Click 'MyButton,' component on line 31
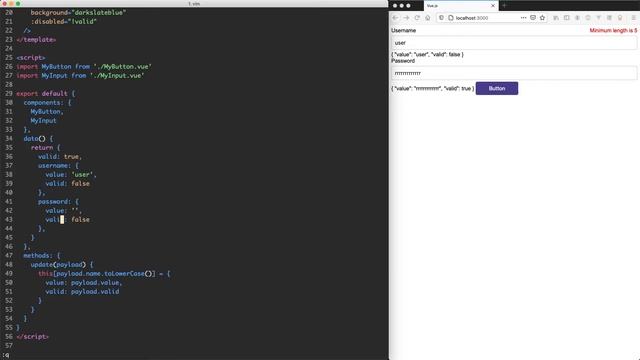This screenshot has width=640, height=360. (x=47, y=111)
